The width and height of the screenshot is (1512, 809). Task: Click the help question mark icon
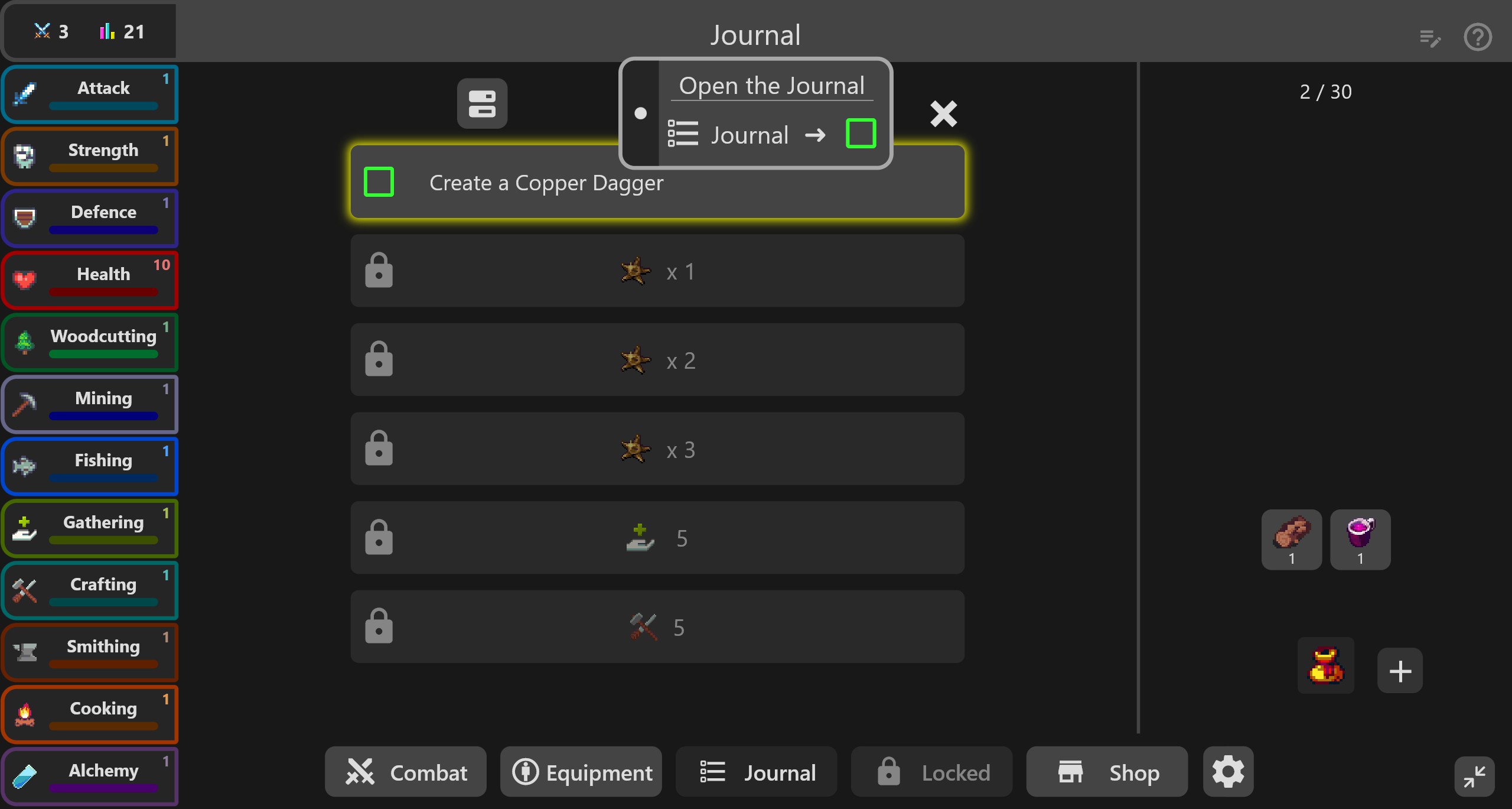[x=1477, y=37]
